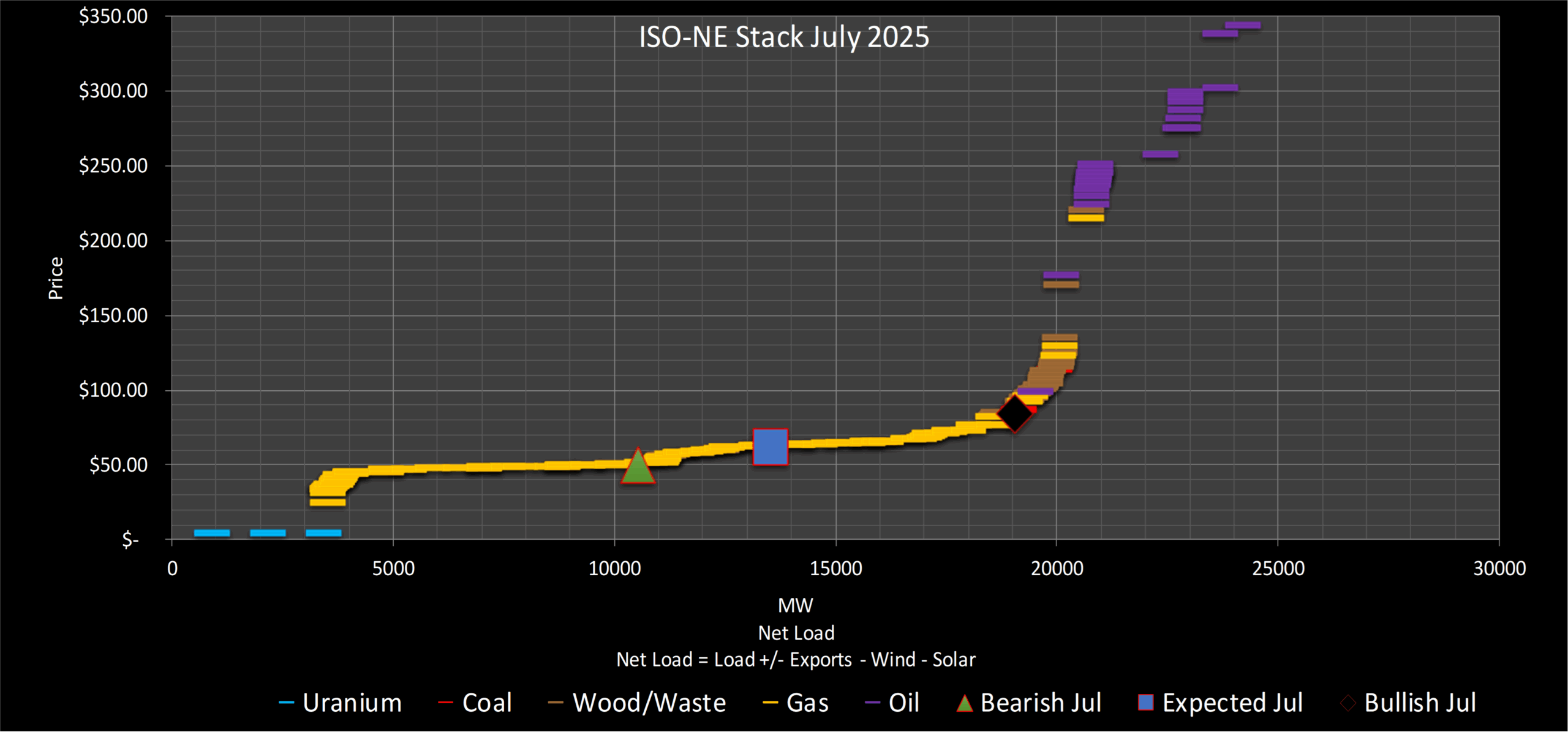Image resolution: width=1568 pixels, height=732 pixels.
Task: Click the Net Load formula text
Action: (795, 660)
